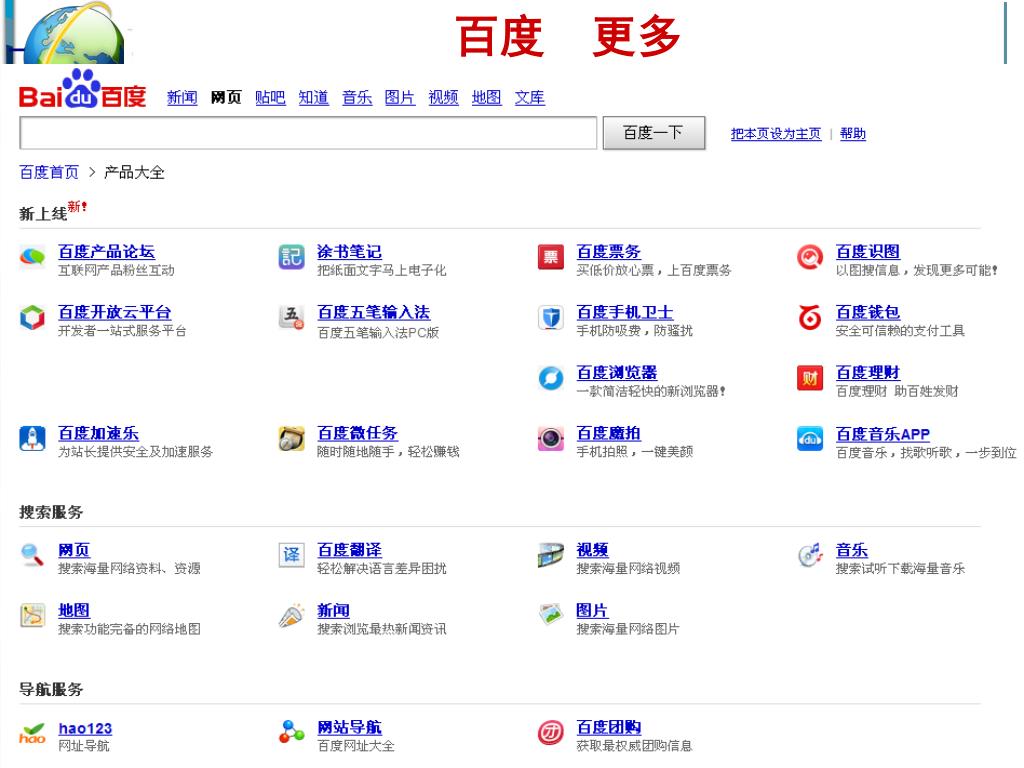1024x768 pixels.
Task: Open the 百度翻译 link
Action: [349, 550]
